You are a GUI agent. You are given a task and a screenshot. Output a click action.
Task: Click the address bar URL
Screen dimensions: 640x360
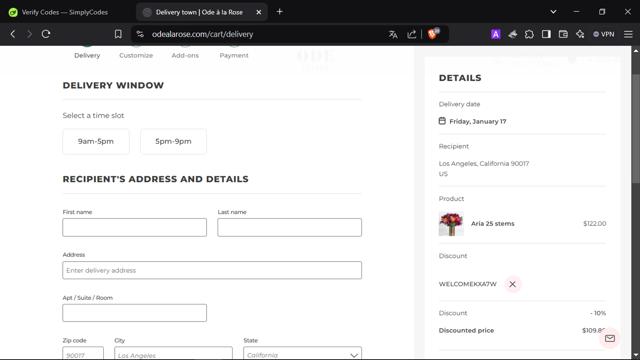pos(202,34)
